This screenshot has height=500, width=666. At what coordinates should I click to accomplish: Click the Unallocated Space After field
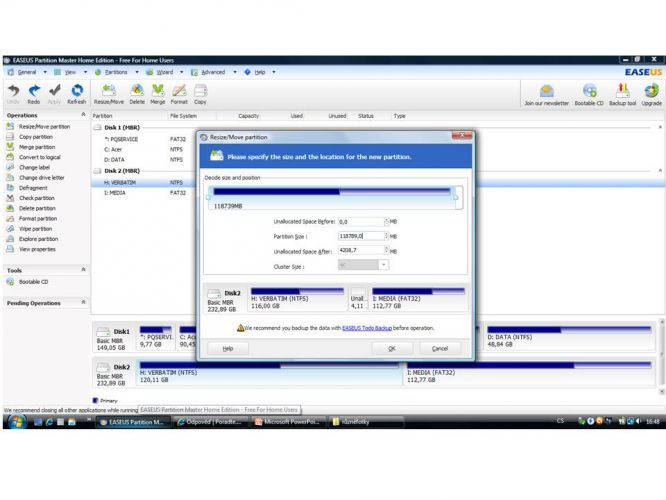pyautogui.click(x=361, y=251)
